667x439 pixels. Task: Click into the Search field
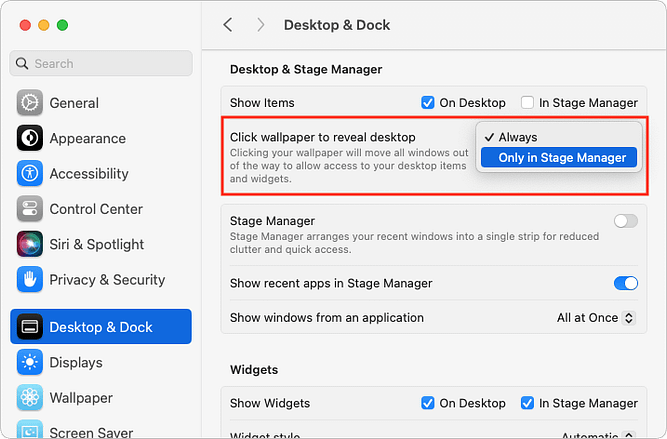click(x=101, y=63)
